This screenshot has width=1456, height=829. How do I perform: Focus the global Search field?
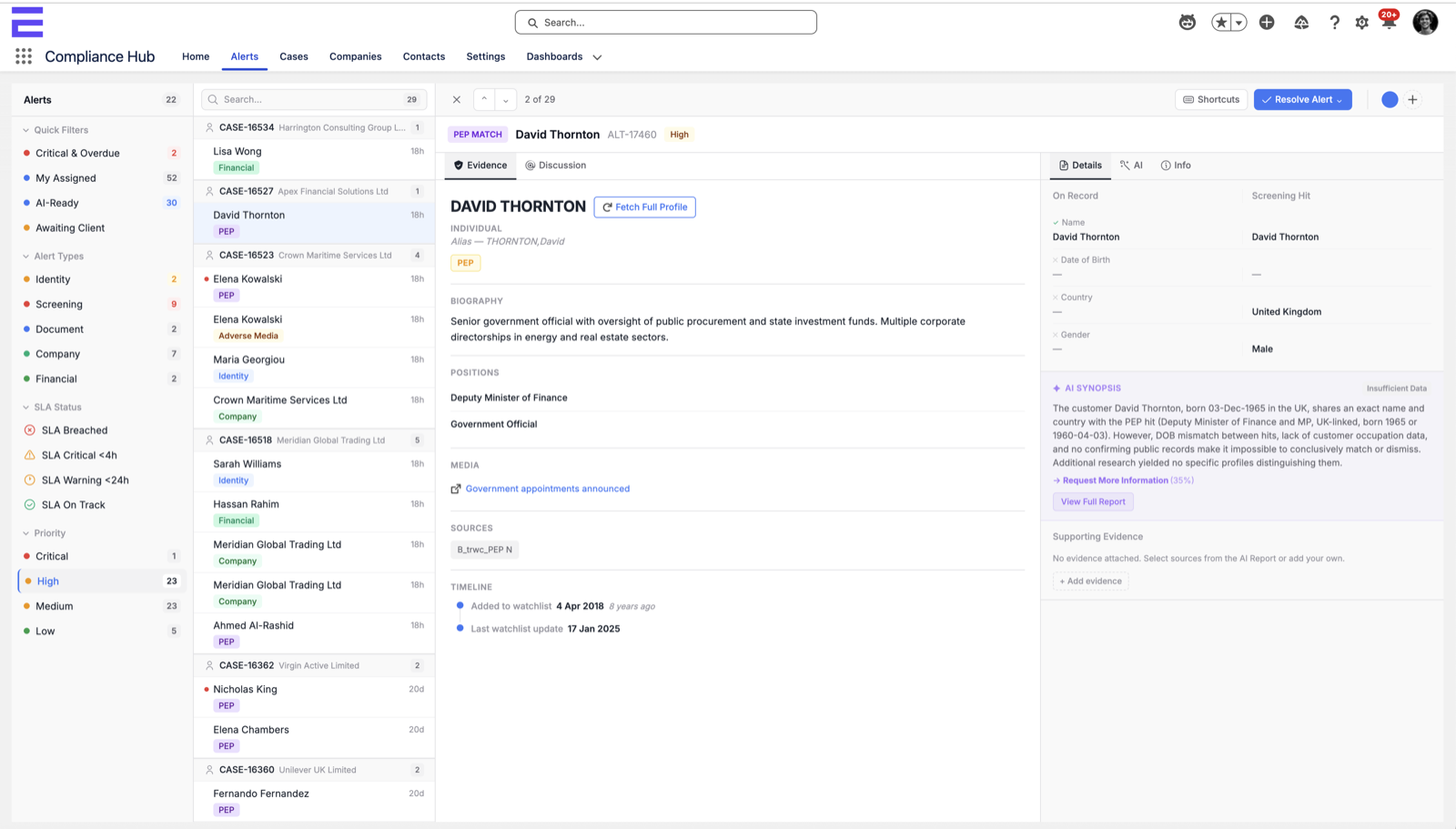tap(666, 23)
